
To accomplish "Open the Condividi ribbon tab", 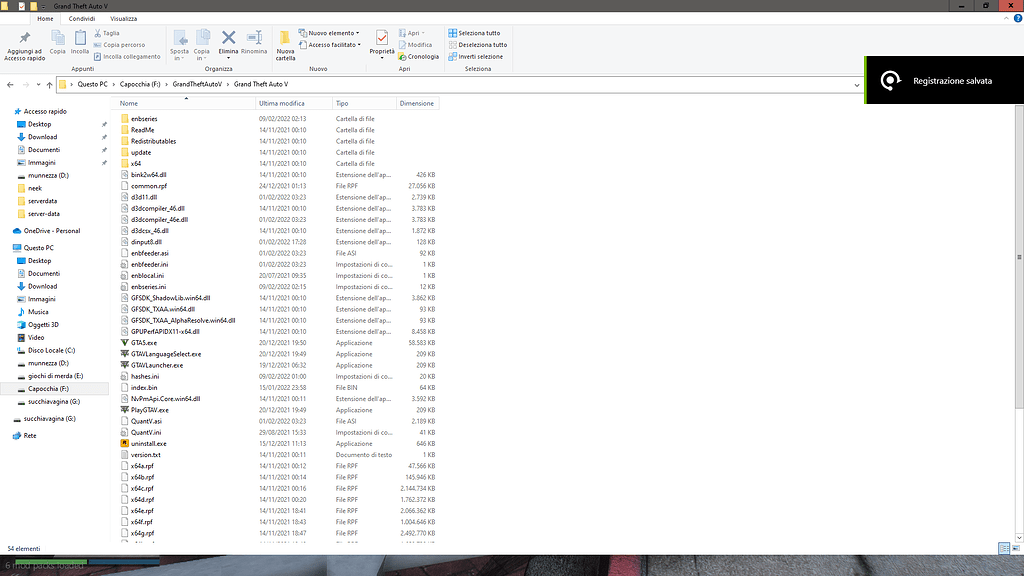I will coord(80,17).
